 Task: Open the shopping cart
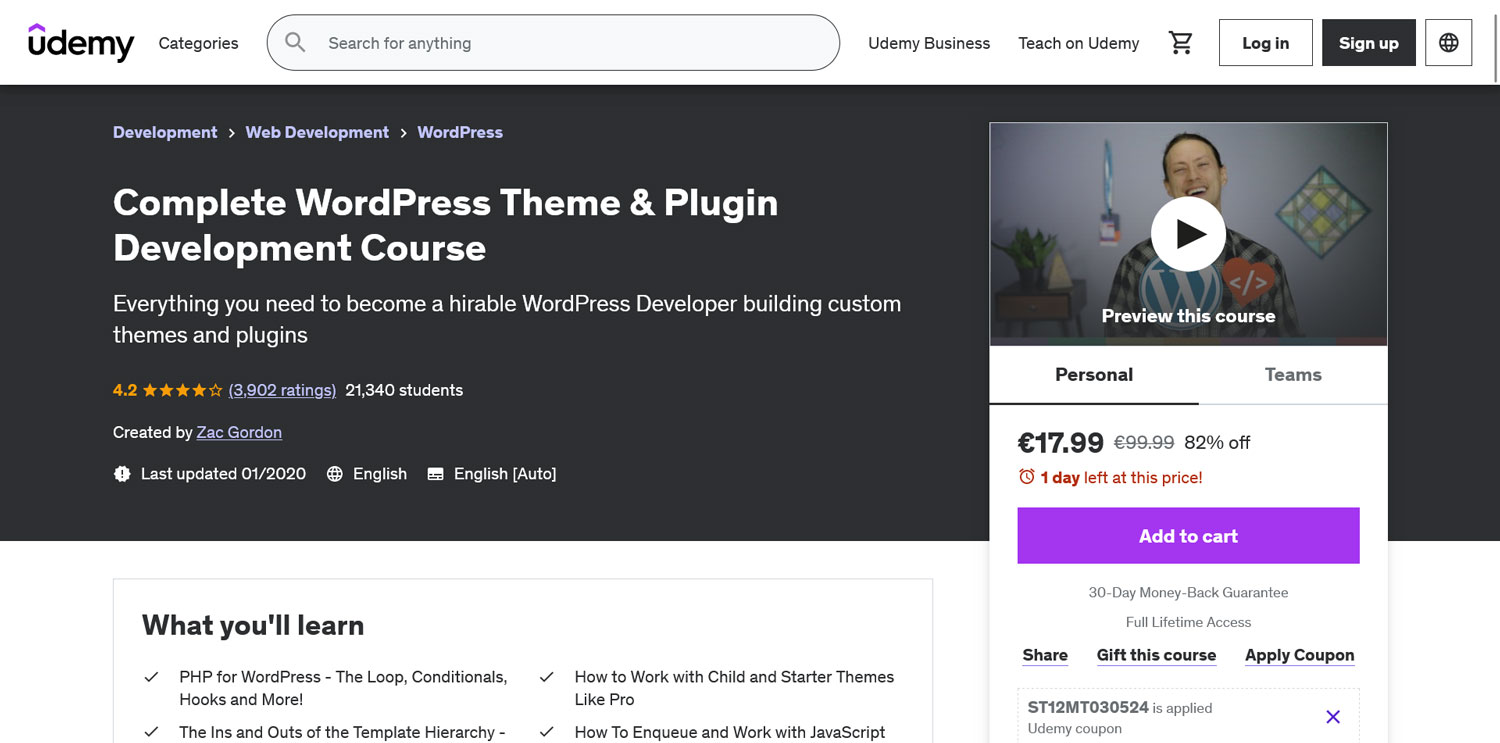[1181, 43]
